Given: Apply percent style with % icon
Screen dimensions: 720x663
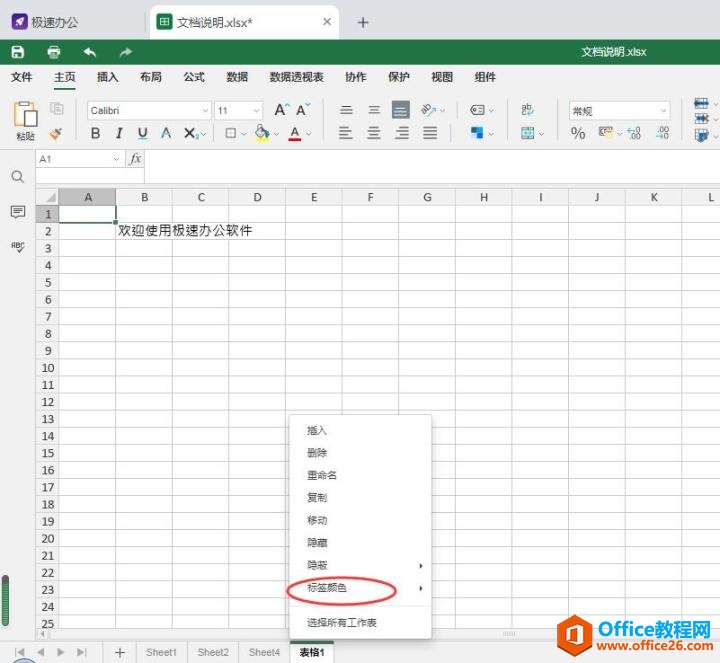Looking at the screenshot, I should tap(578, 133).
